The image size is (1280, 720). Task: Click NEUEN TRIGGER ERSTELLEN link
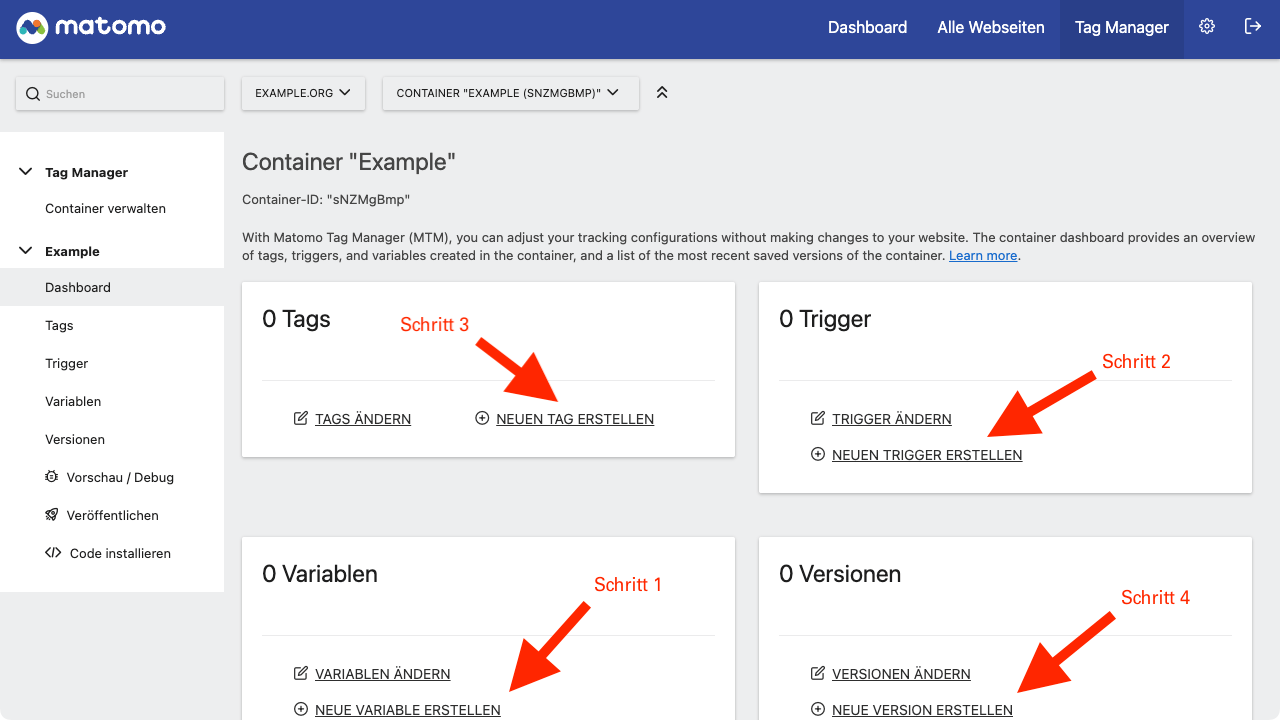point(927,455)
